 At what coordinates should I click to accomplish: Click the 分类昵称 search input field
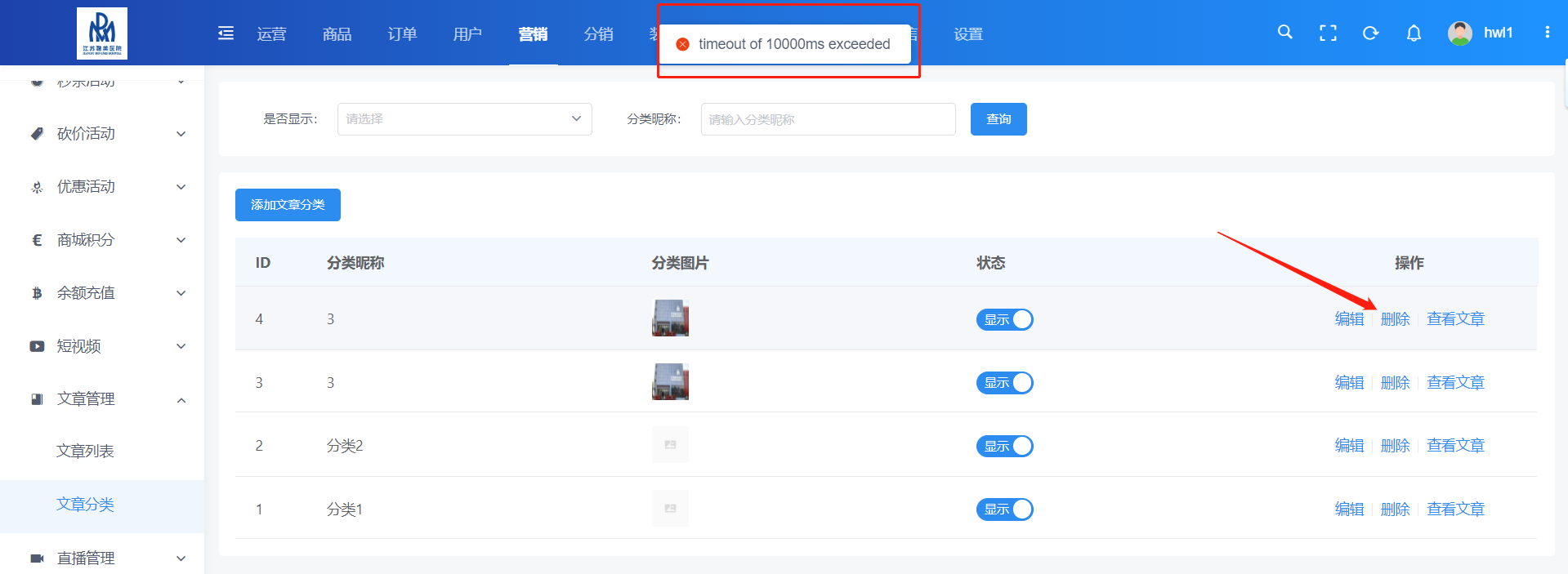[828, 119]
